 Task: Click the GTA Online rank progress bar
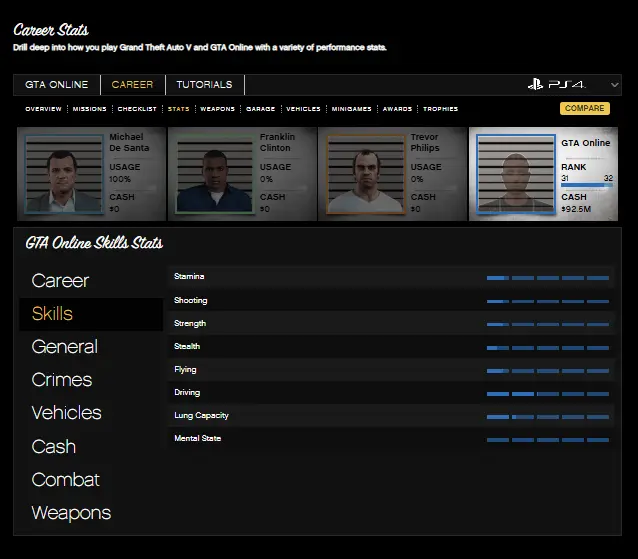click(587, 185)
